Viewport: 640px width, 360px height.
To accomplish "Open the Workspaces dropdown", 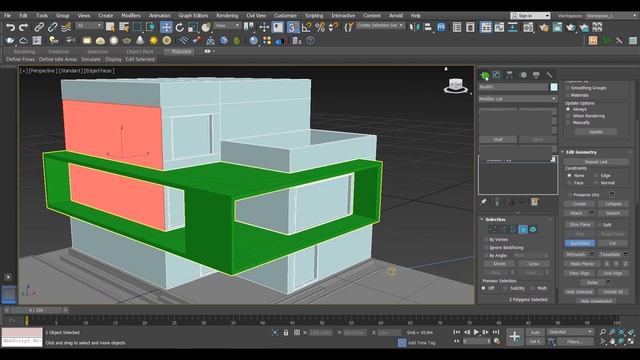I will (x=611, y=16).
